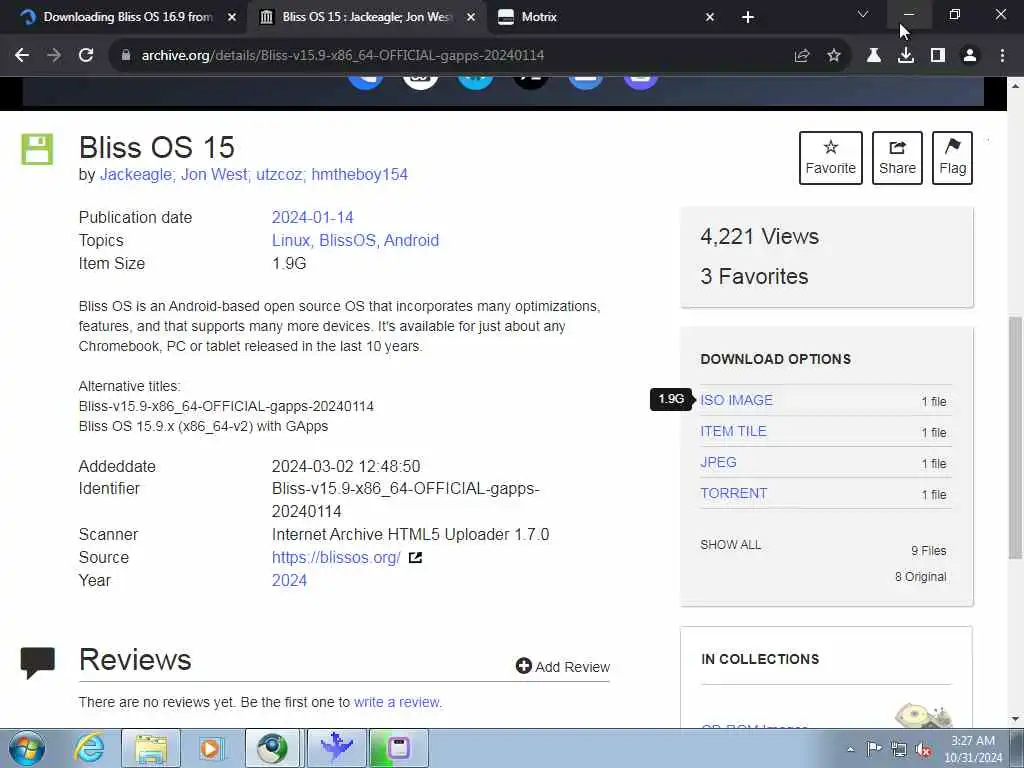Viewport: 1024px width, 768px height.
Task: Launch Internet Explorer from the taskbar
Action: pos(88,748)
